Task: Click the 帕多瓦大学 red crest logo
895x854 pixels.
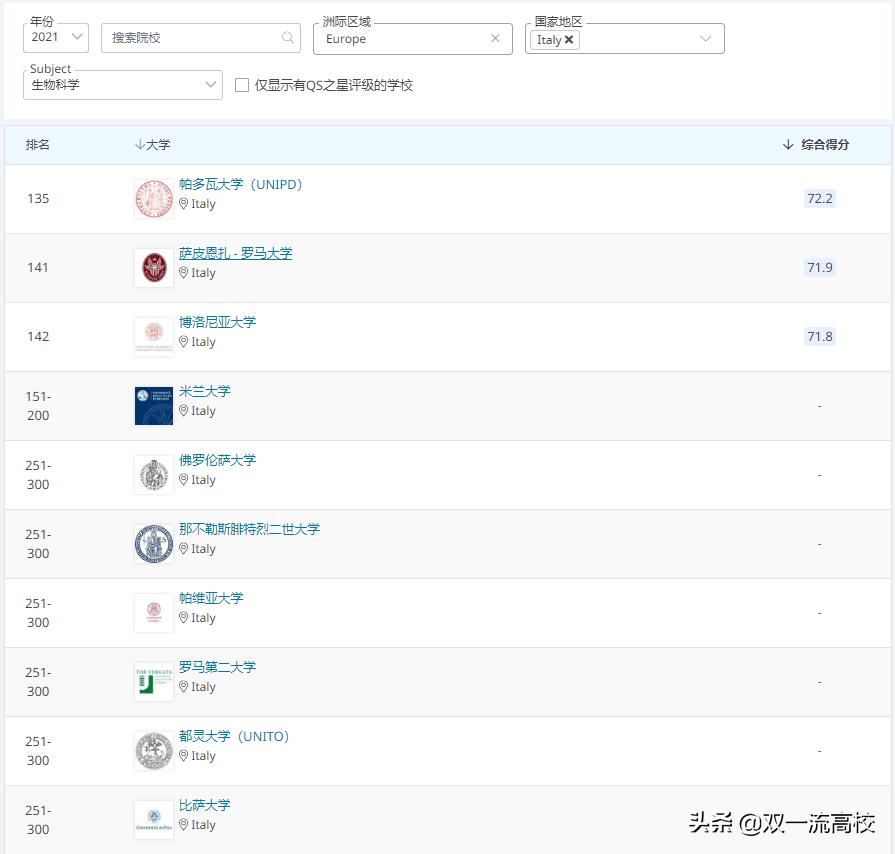Action: (x=153, y=198)
